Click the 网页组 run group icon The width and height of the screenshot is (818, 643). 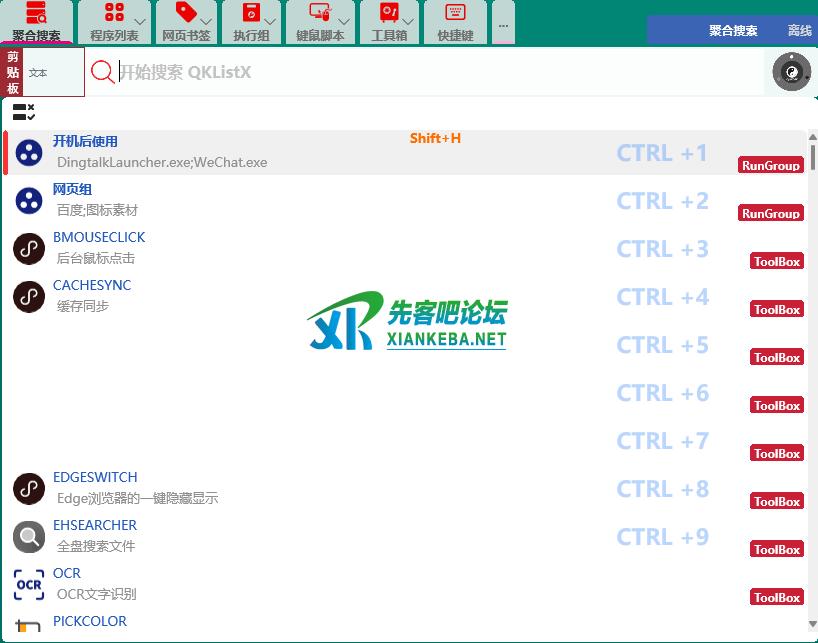coord(29,200)
